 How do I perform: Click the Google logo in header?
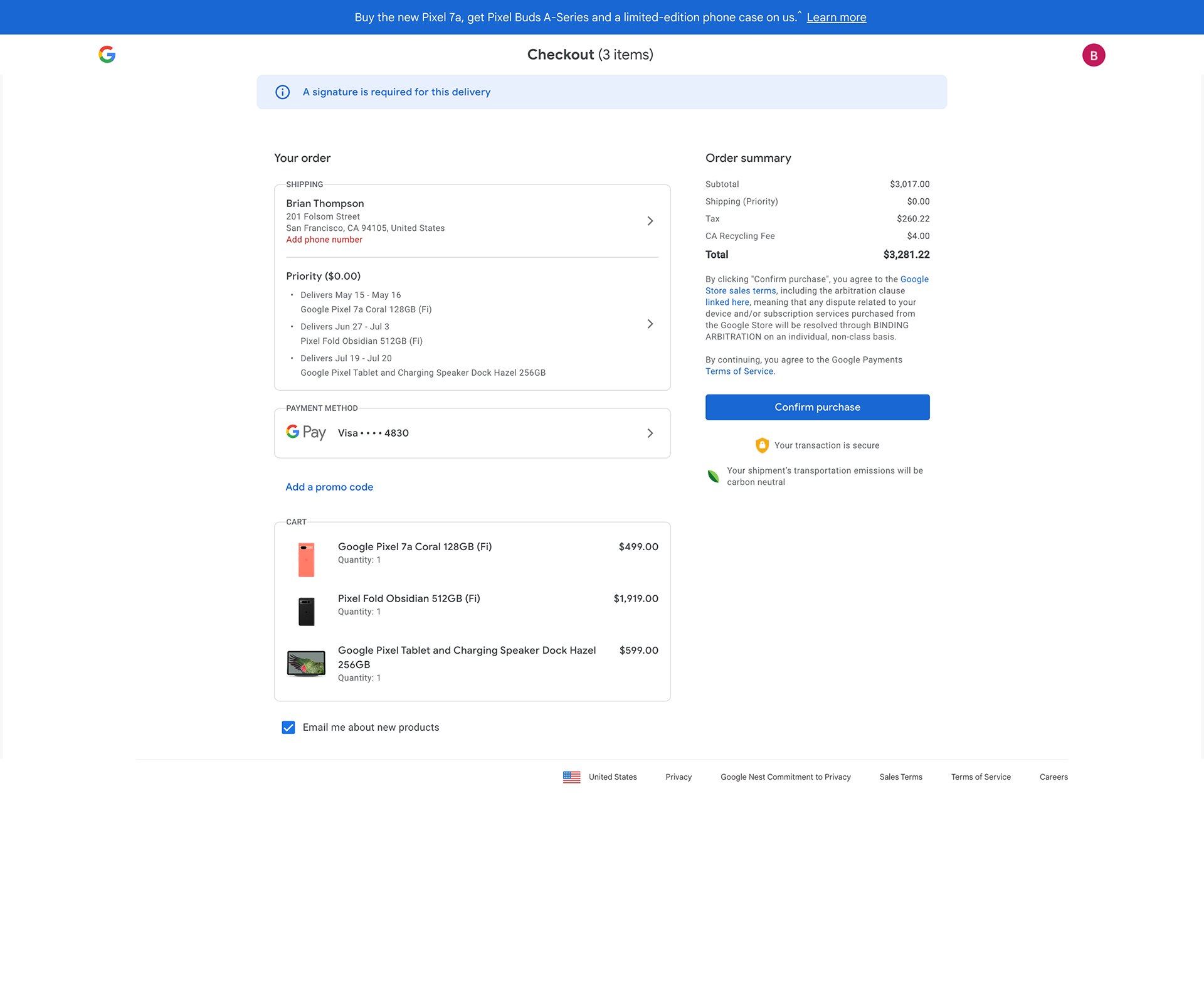(x=107, y=55)
